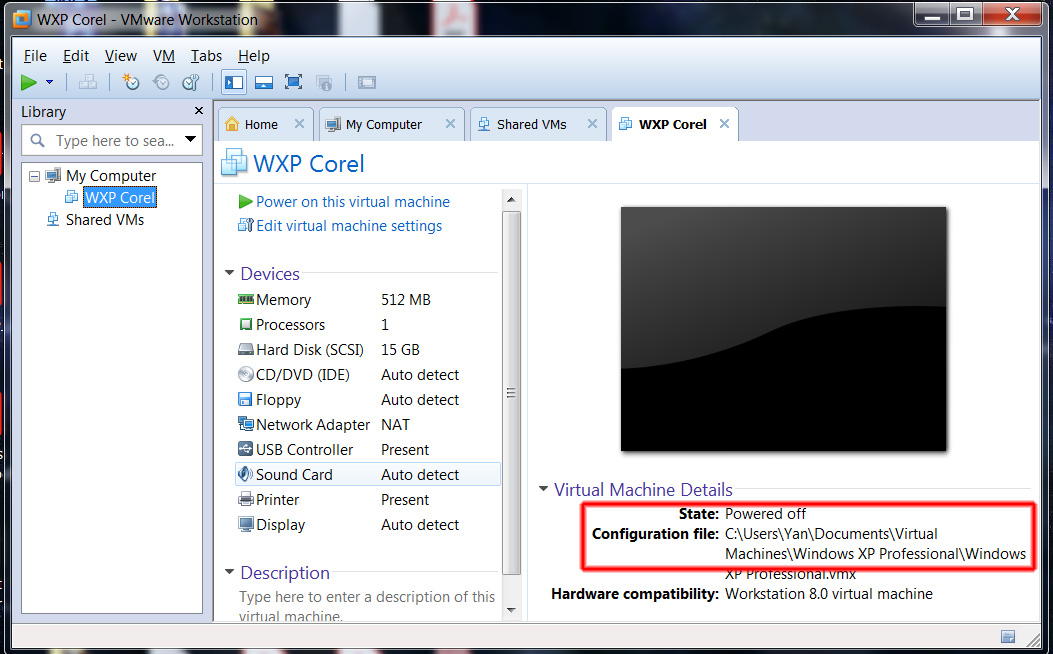Close the Library panel
Viewport: 1053px width, 654px height.
point(199,111)
